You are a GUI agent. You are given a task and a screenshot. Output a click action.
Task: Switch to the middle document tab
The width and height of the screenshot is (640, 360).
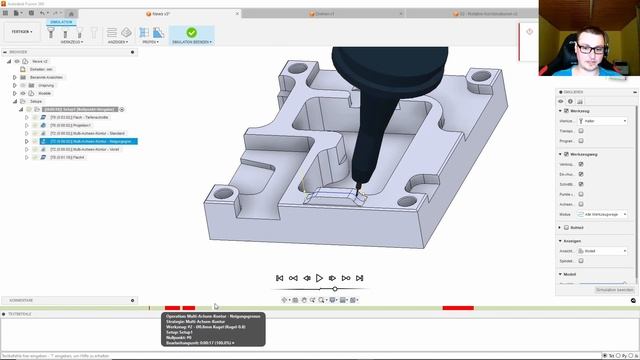322,13
